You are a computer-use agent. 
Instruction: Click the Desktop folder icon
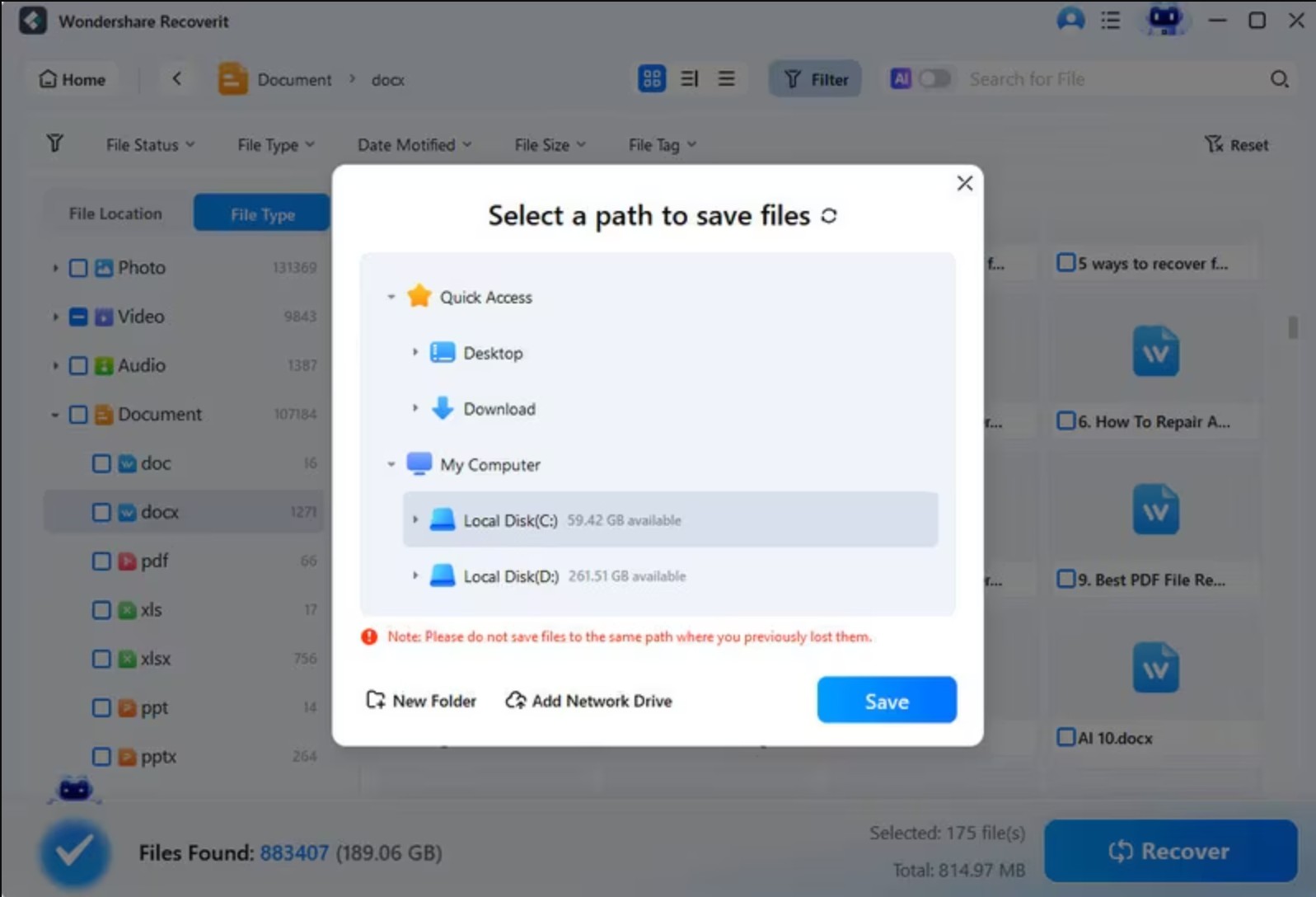click(x=443, y=352)
